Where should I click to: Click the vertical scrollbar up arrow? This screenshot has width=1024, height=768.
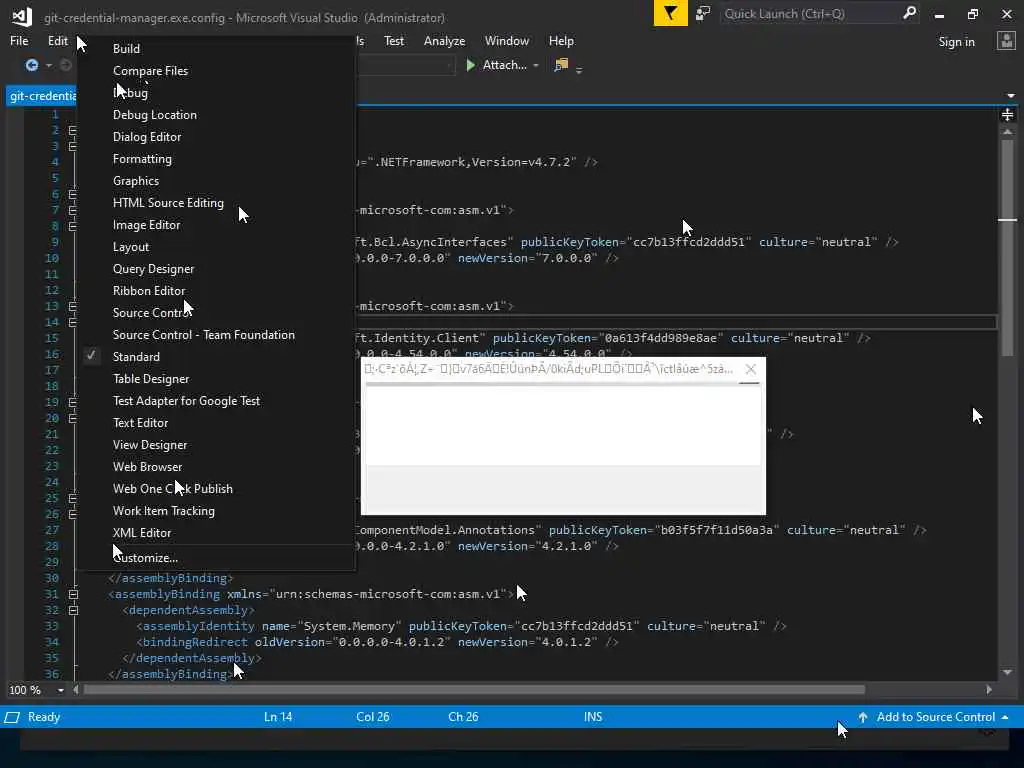tap(1007, 132)
